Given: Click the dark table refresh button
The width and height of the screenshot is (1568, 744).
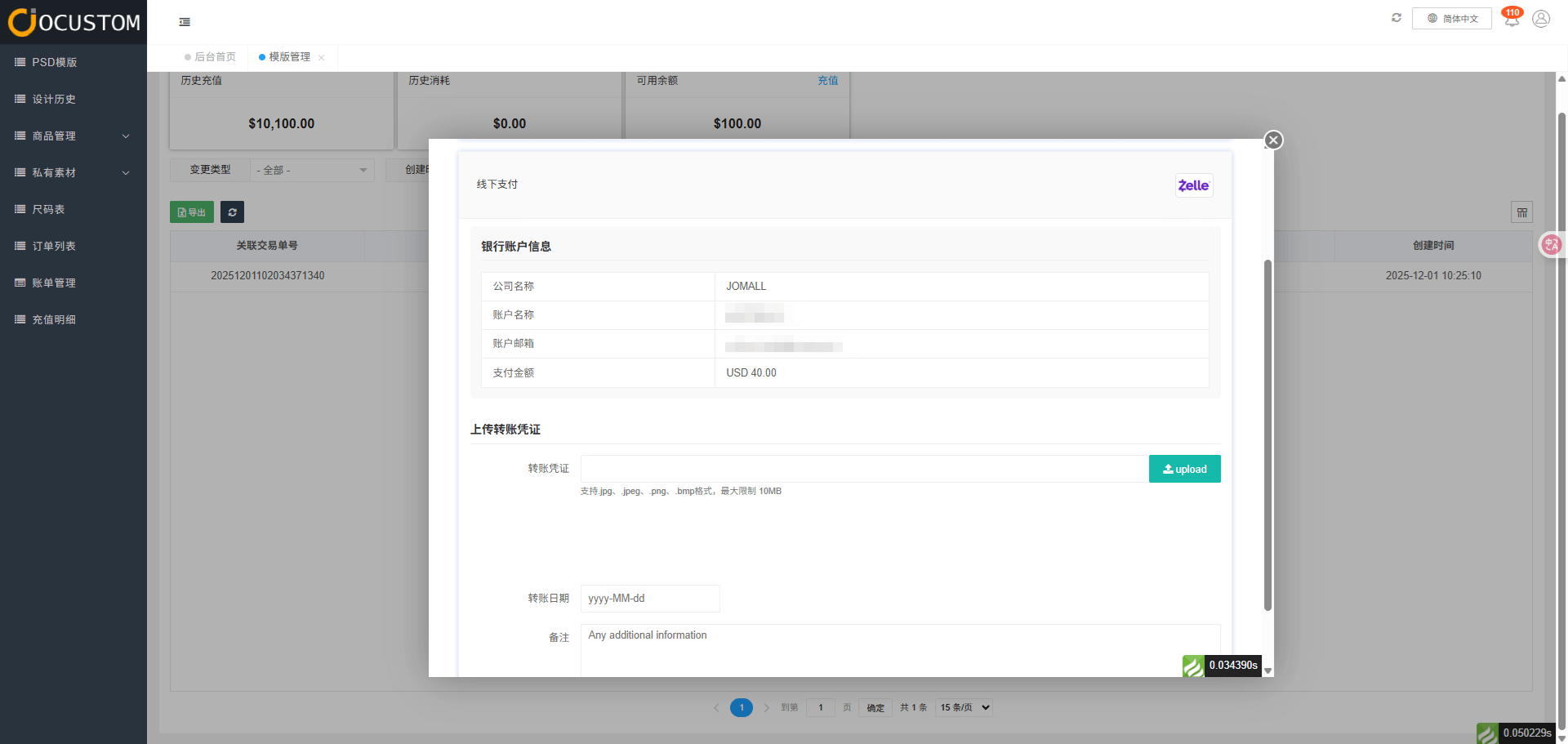Looking at the screenshot, I should pos(232,212).
